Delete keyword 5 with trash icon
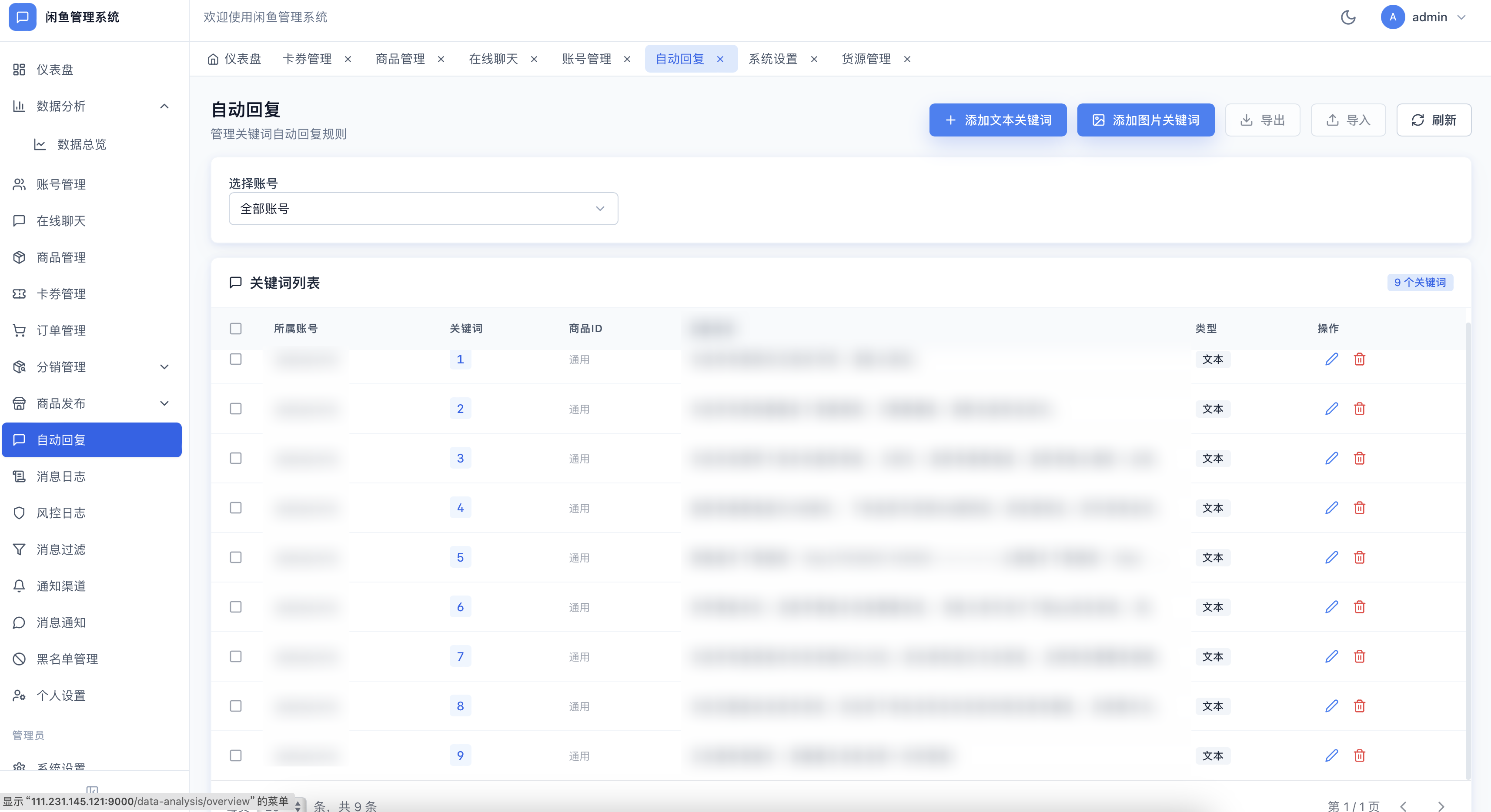This screenshot has width=1491, height=812. (x=1359, y=558)
